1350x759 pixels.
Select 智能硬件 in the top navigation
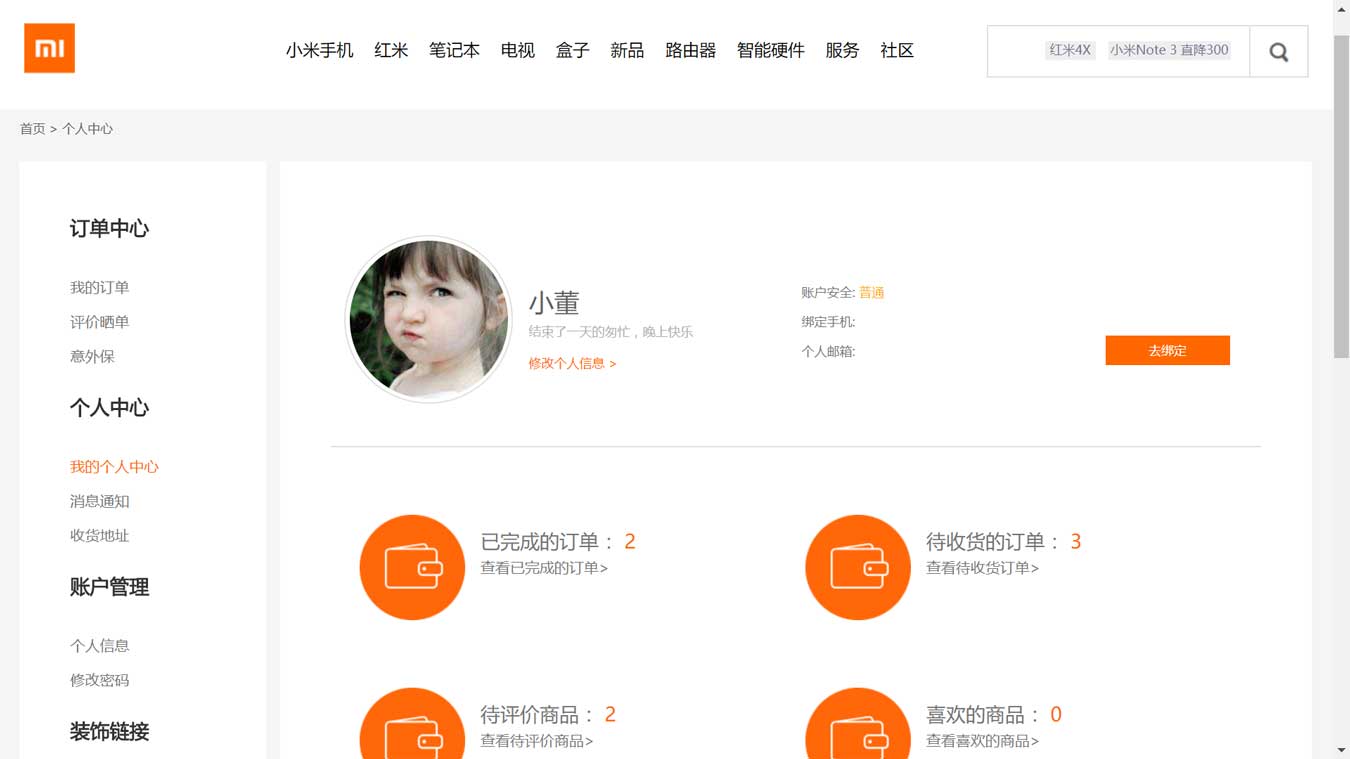click(770, 50)
